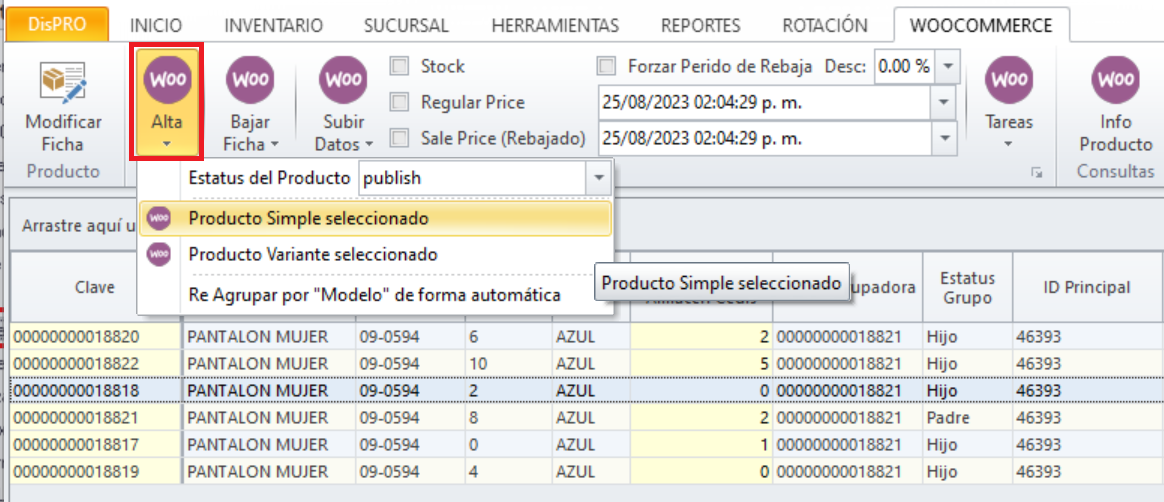
Task: Switch to the HERRAMIENTAS tab
Action: pos(555,25)
